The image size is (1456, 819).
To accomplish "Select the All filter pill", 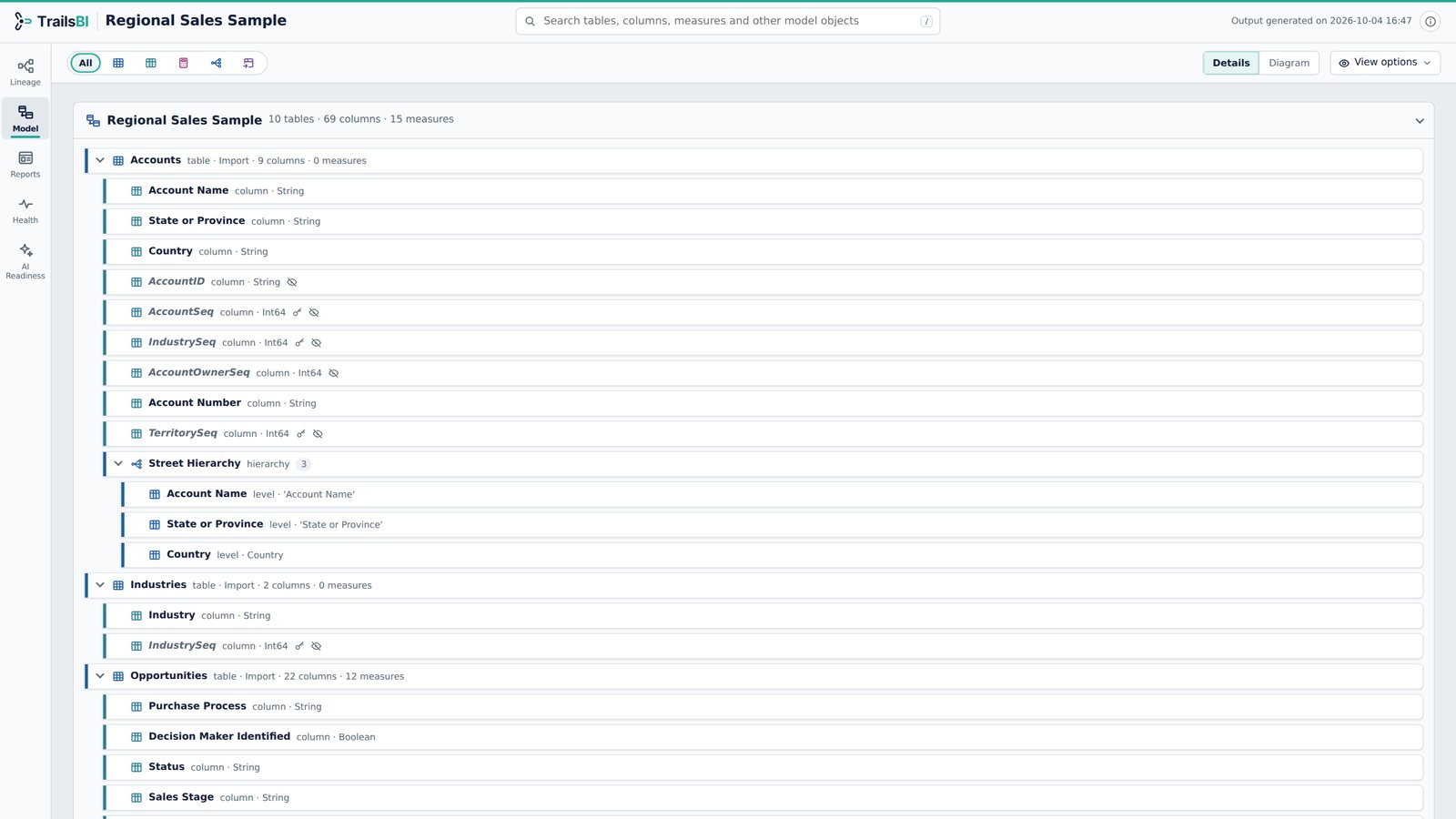I will coord(86,63).
